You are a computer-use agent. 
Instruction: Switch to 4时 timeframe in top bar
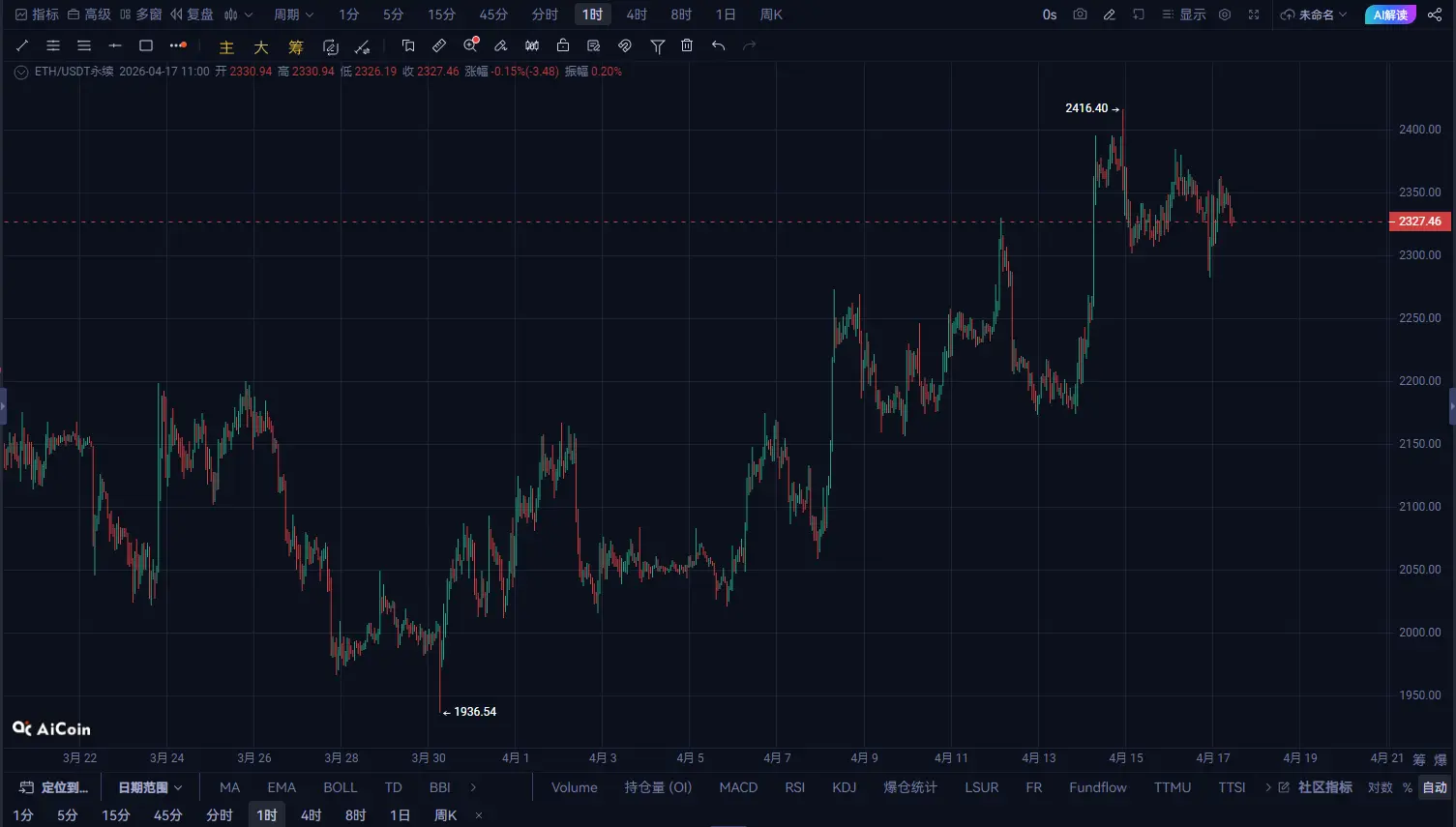[637, 15]
